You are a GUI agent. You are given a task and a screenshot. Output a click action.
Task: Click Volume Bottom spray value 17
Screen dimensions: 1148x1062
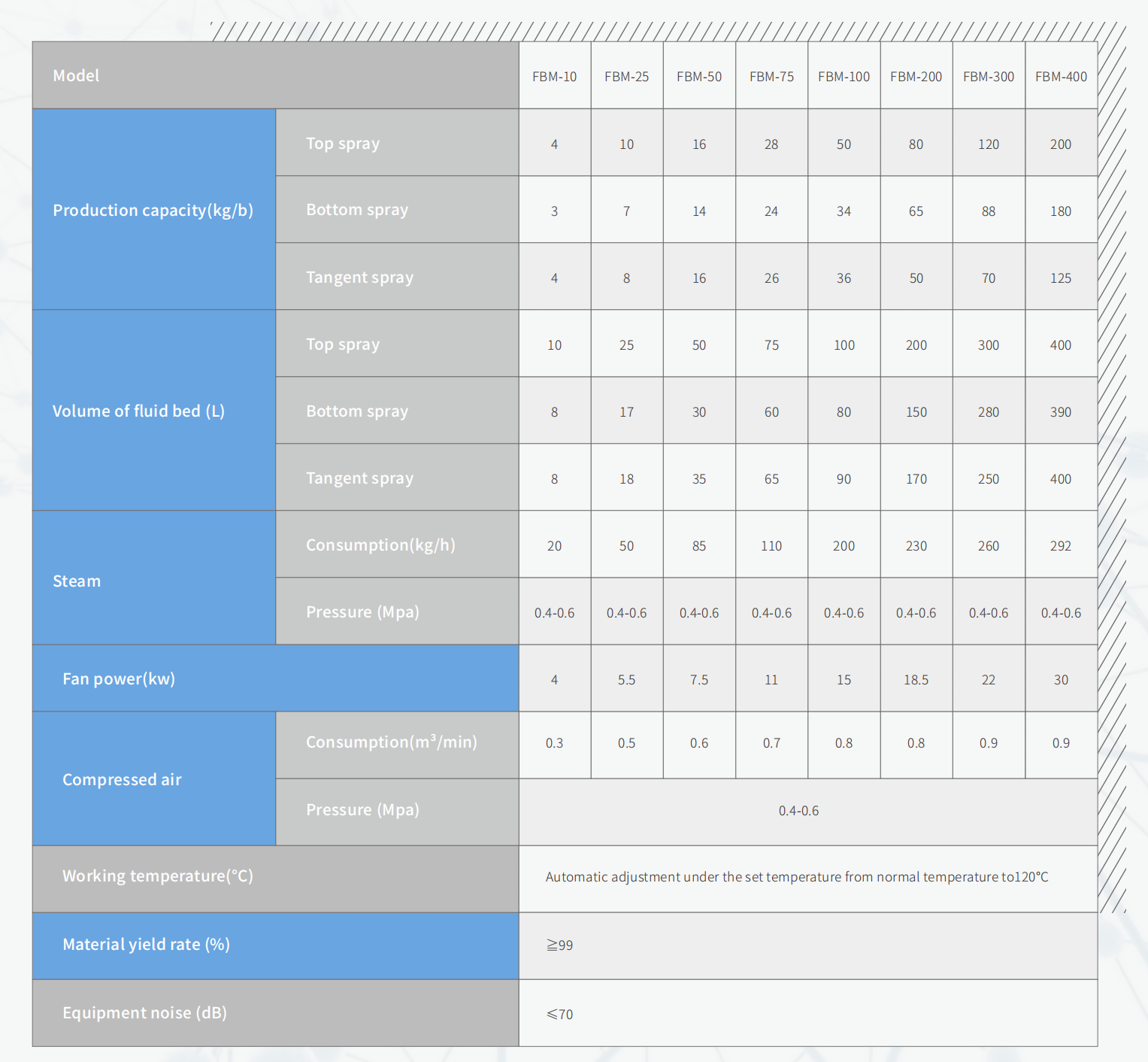[627, 411]
